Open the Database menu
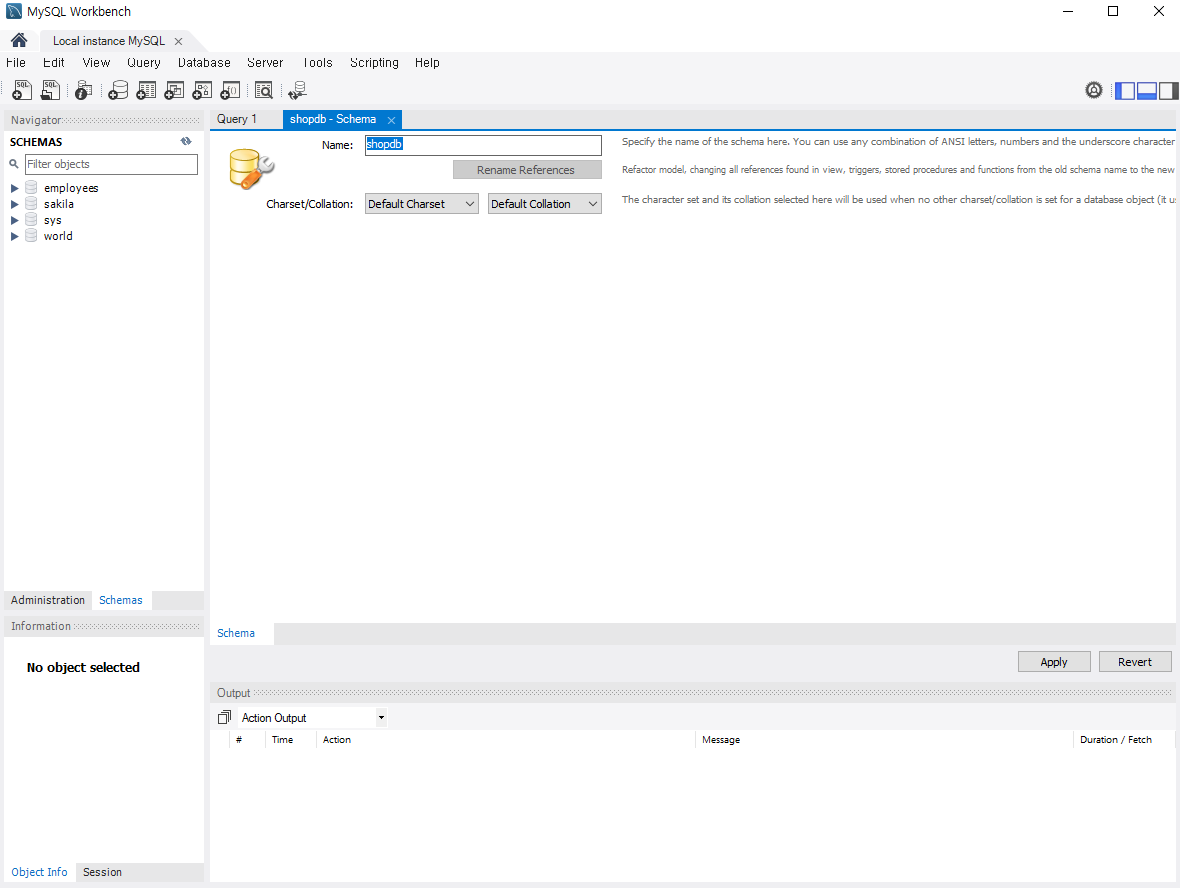The width and height of the screenshot is (1180, 888). click(x=204, y=62)
